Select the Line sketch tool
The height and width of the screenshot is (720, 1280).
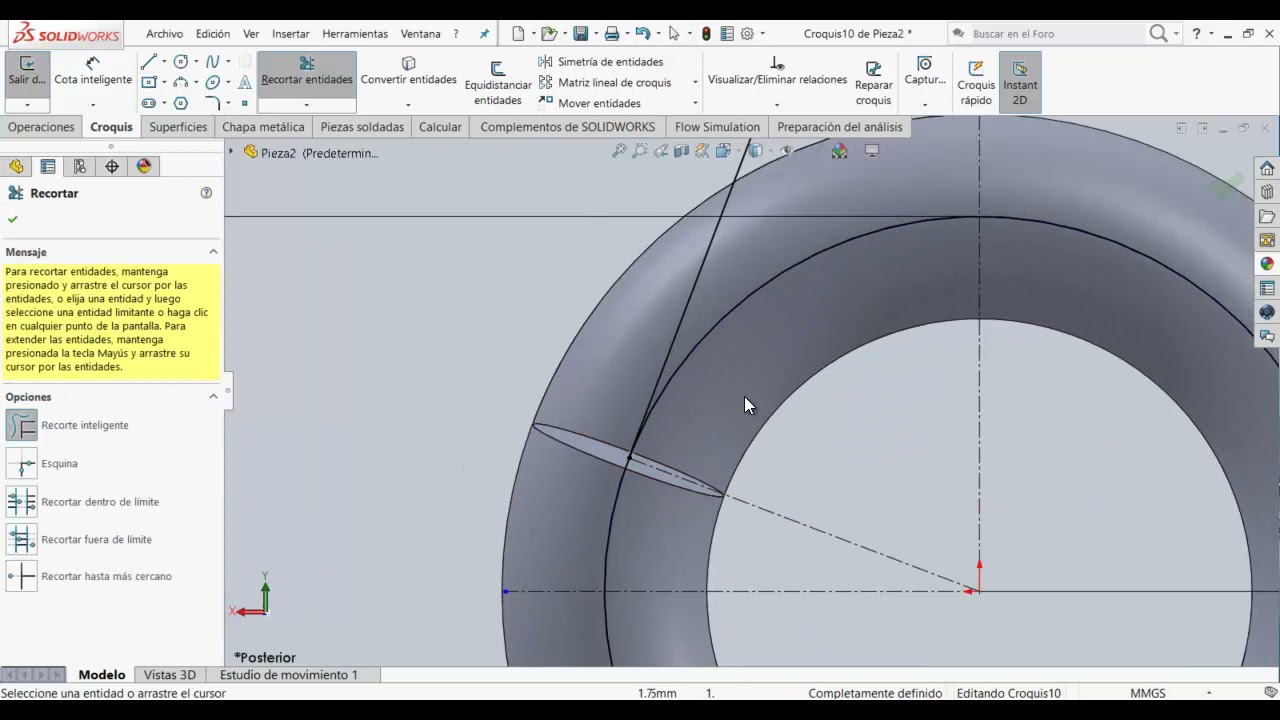point(149,62)
